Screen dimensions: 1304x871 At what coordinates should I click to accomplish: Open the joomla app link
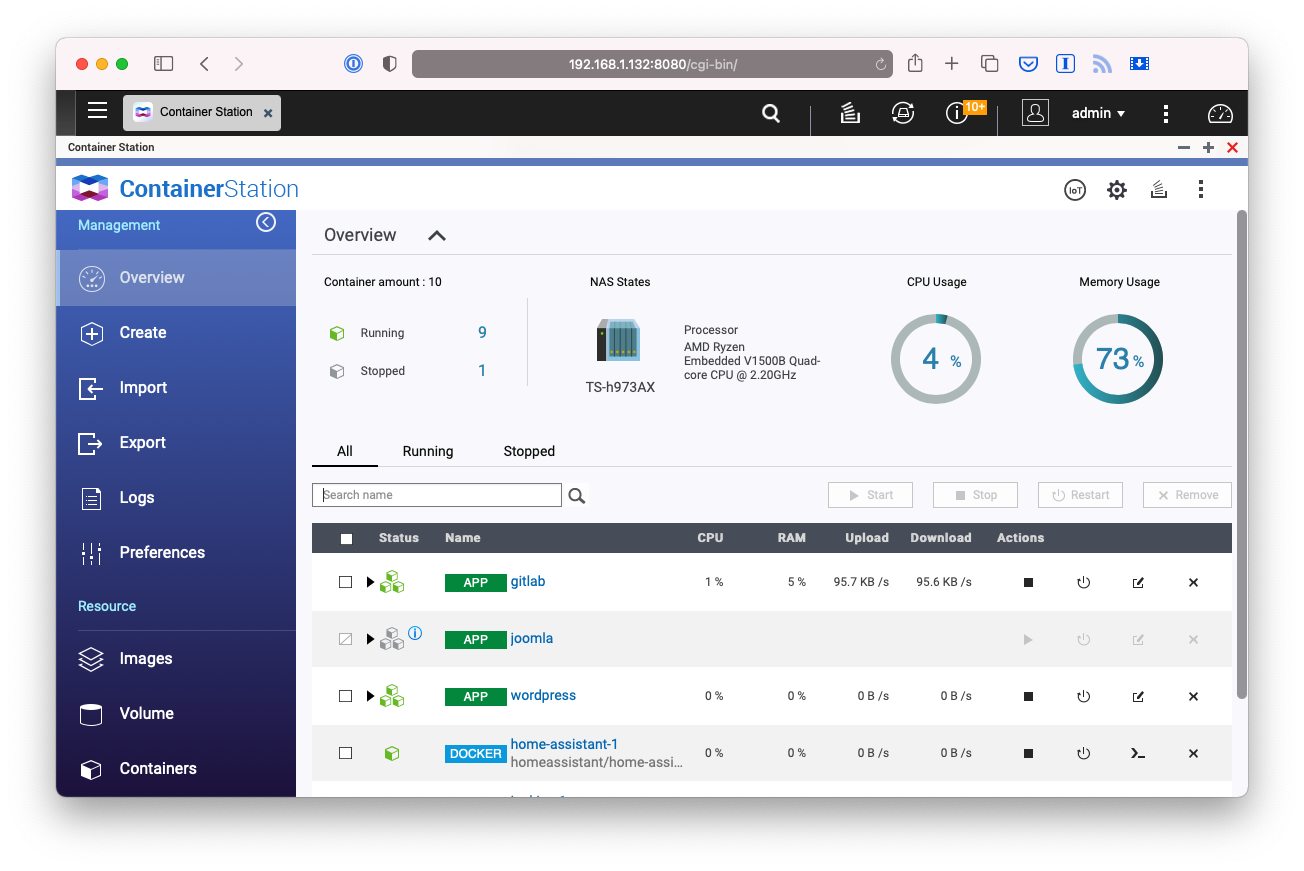coord(531,638)
